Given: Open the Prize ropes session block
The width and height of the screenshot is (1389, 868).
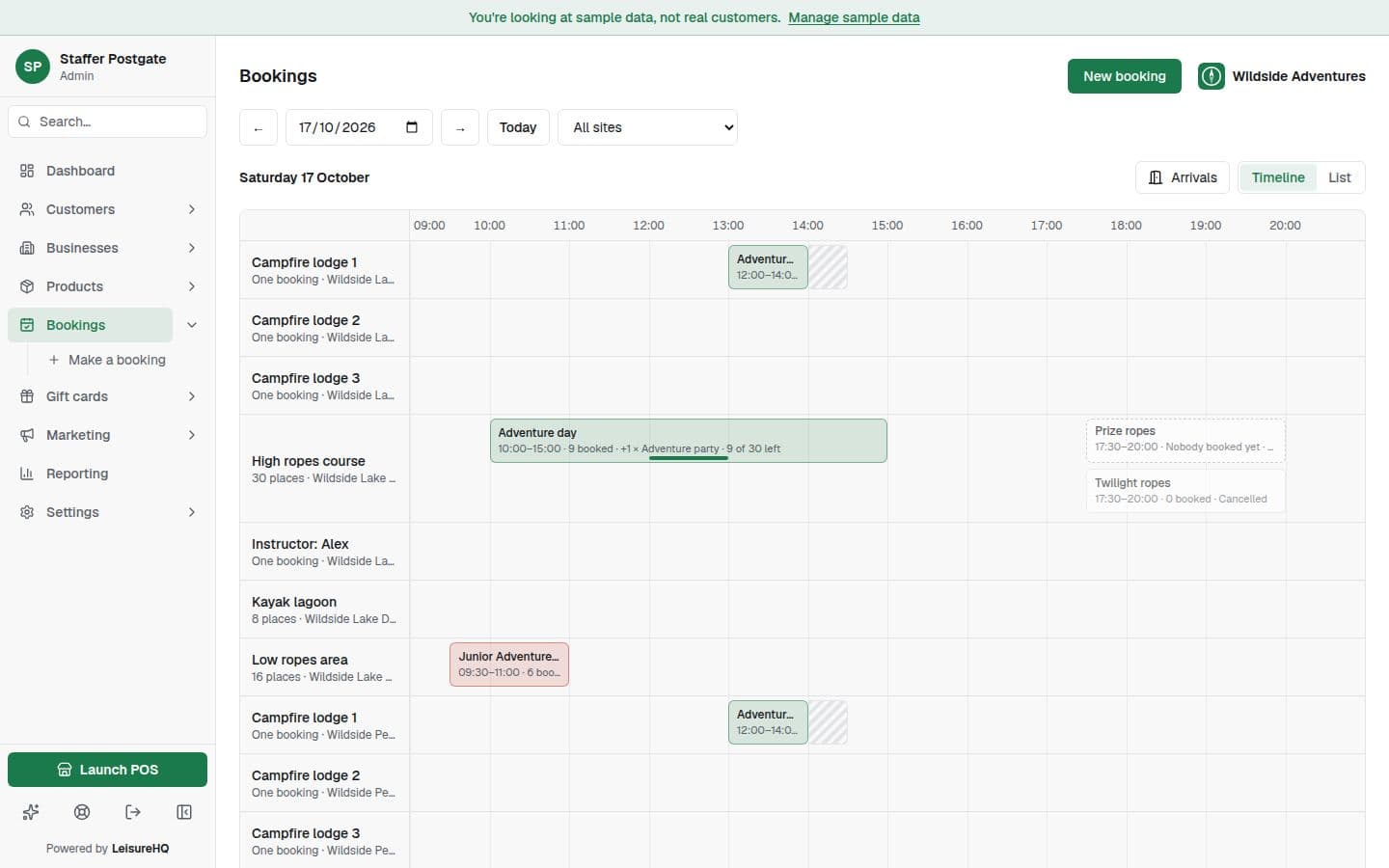Looking at the screenshot, I should coord(1185,441).
